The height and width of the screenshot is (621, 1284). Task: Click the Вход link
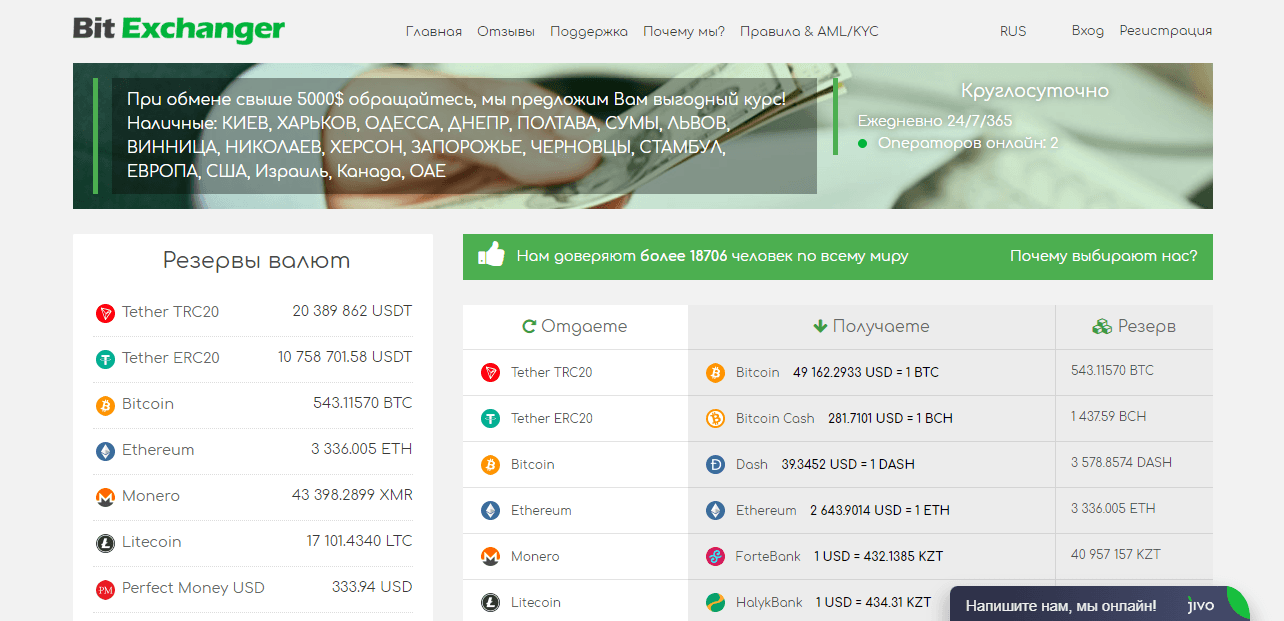tap(1088, 31)
